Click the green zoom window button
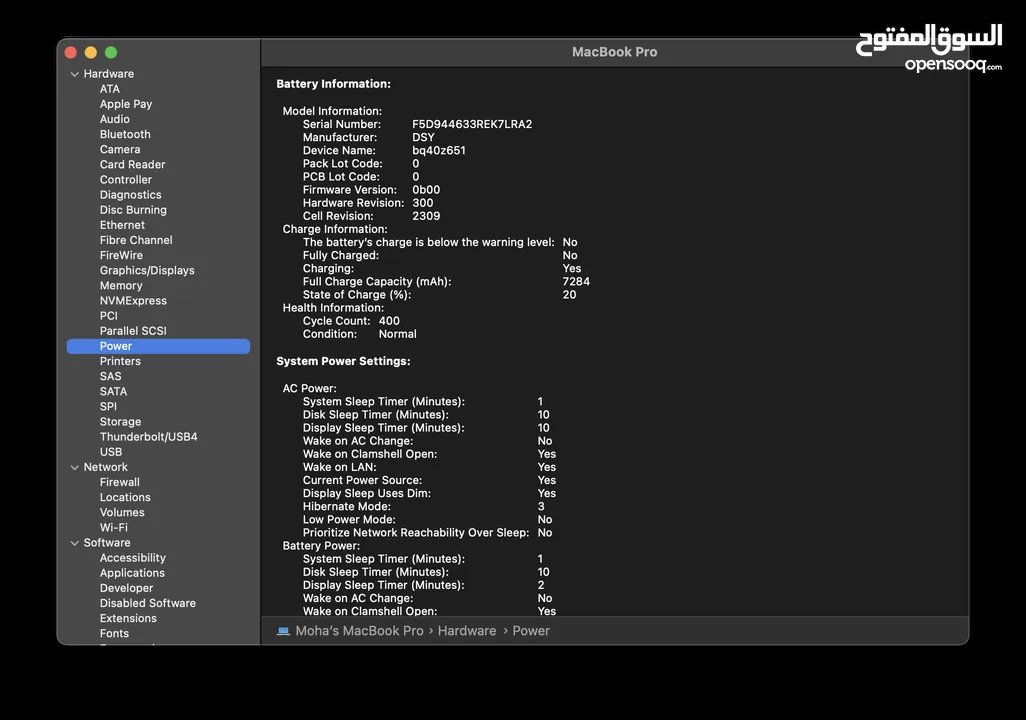The width and height of the screenshot is (1026, 720). [x=111, y=52]
